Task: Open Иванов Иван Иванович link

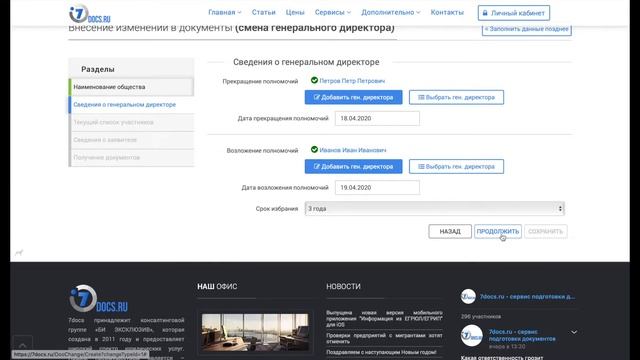Action: 352,150
